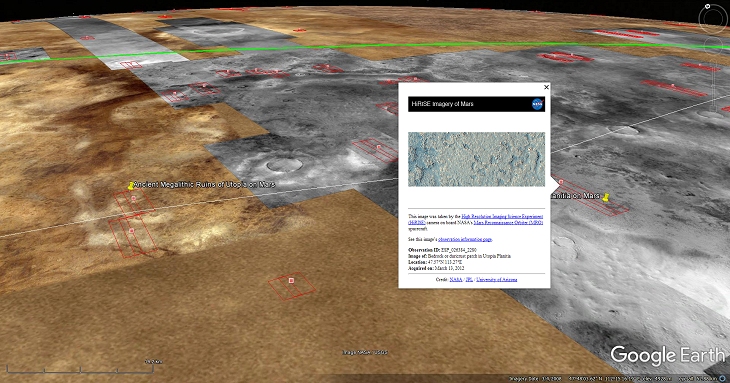The height and width of the screenshot is (383, 730).
Task: Select the Ancient Megalithic Ruins of Utopia label
Action: click(x=205, y=184)
